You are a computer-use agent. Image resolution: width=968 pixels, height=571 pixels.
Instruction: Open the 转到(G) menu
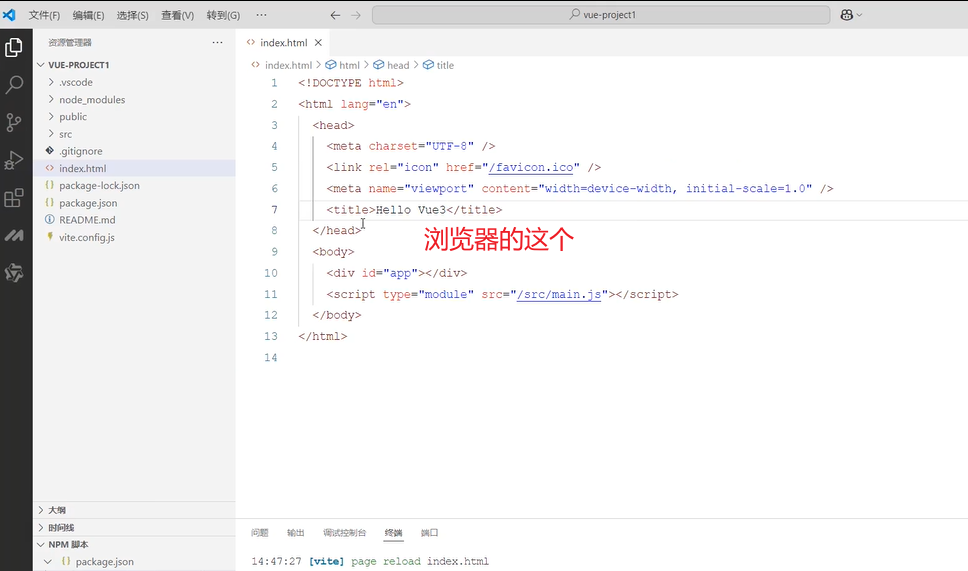223,15
